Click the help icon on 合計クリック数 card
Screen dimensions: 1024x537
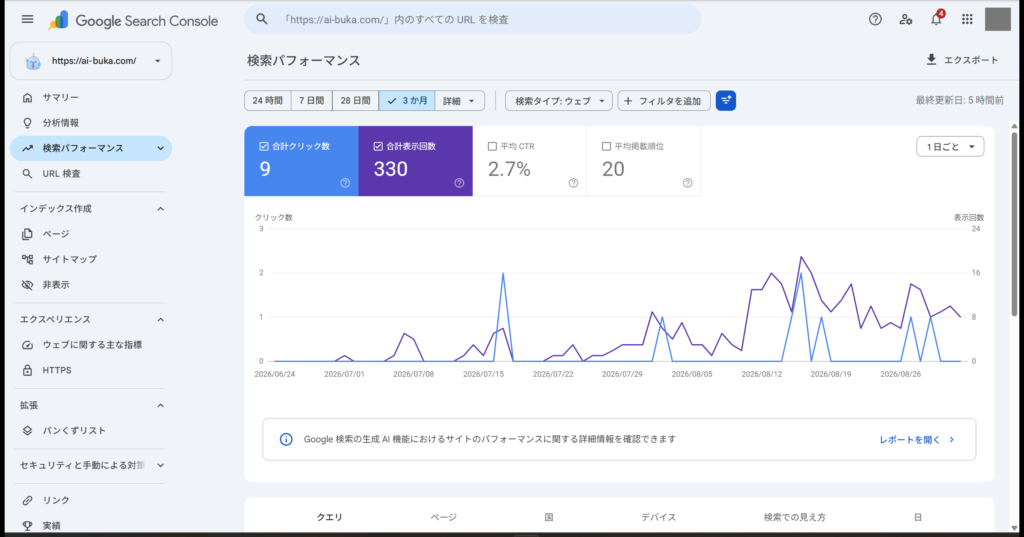pyautogui.click(x=345, y=183)
